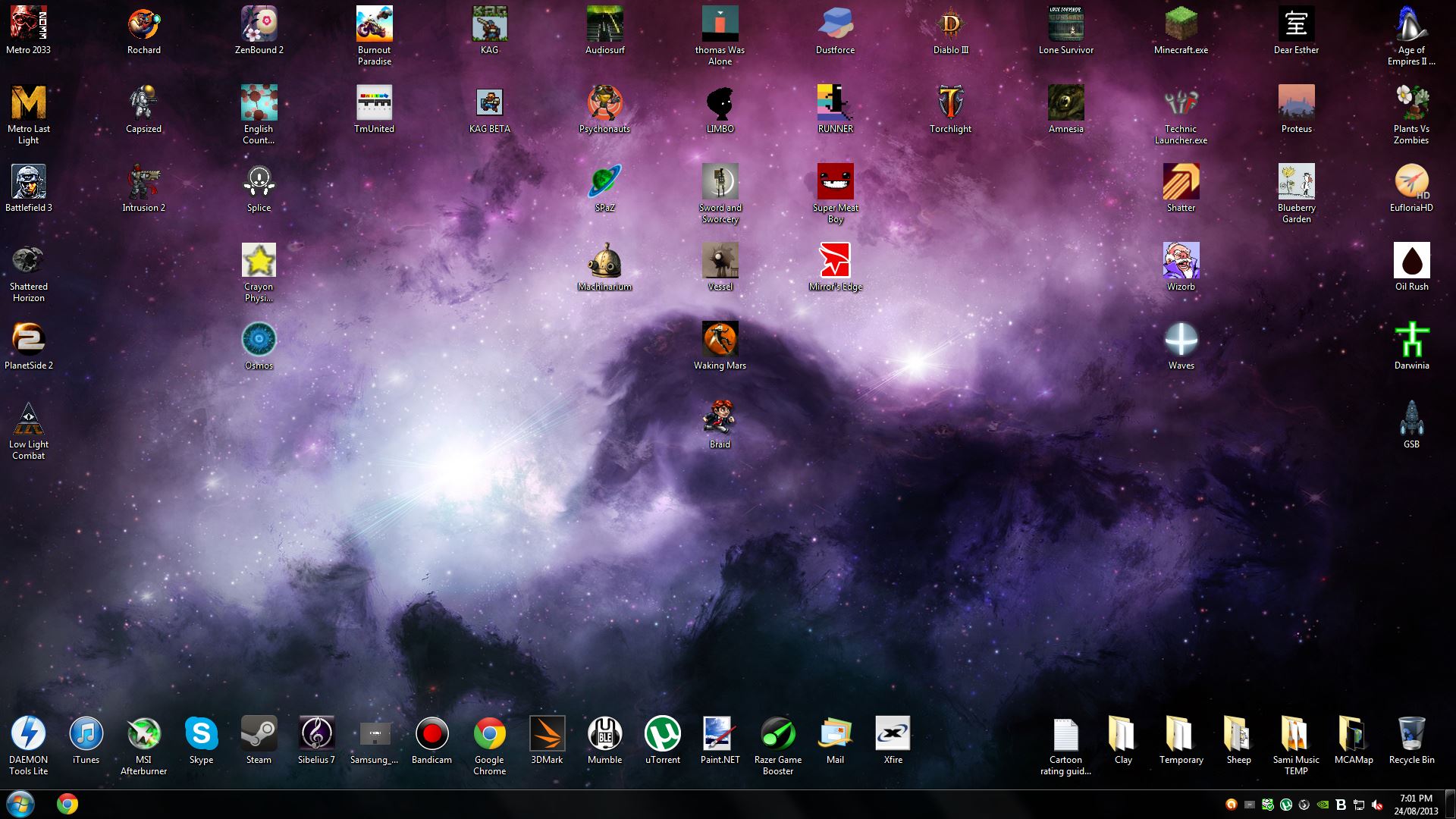Select Age of Empires II icon
The height and width of the screenshot is (819, 1456).
[1412, 37]
